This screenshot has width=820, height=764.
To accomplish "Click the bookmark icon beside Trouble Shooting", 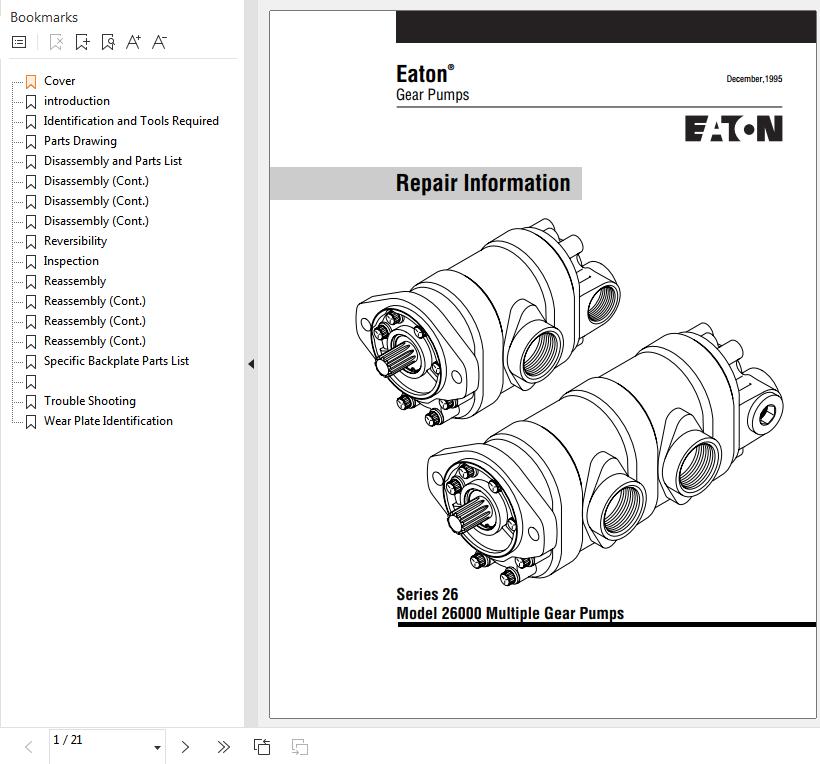I will pos(31,402).
